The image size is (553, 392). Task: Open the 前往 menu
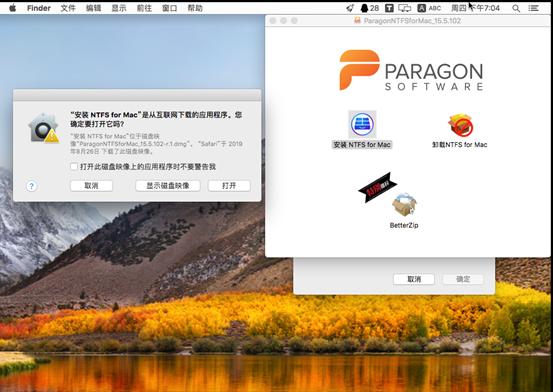click(x=144, y=8)
